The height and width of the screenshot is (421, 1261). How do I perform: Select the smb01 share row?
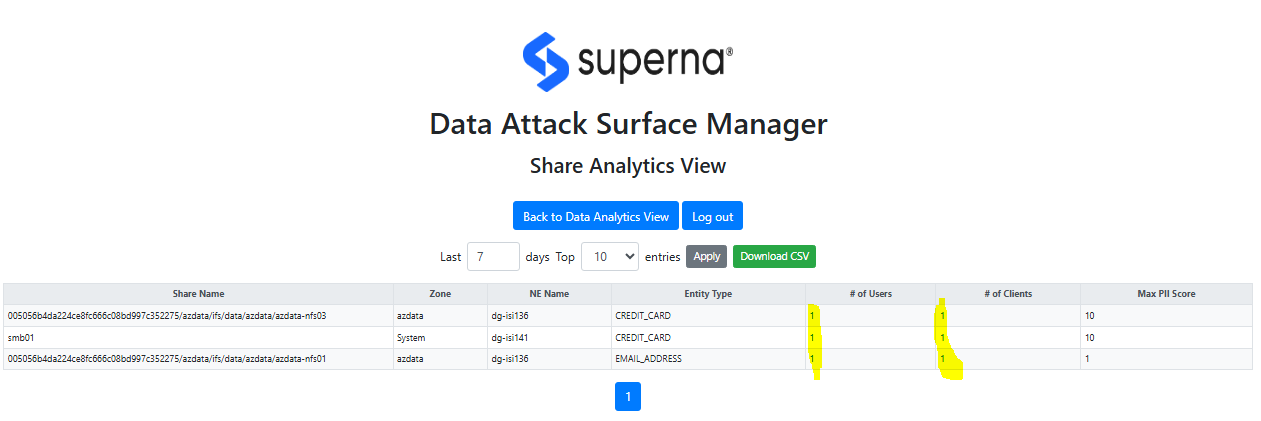point(628,338)
